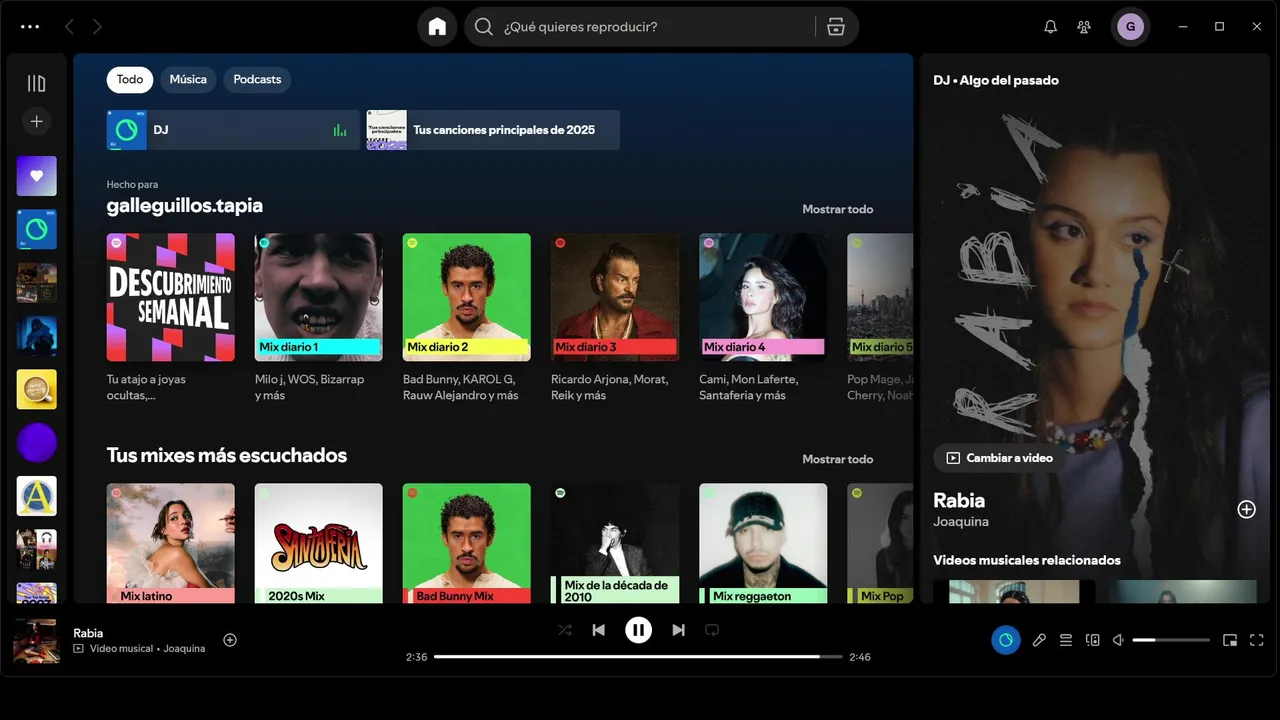Viewport: 1280px width, 720px height.
Task: Open Mix de la década de 2010
Action: [x=615, y=543]
